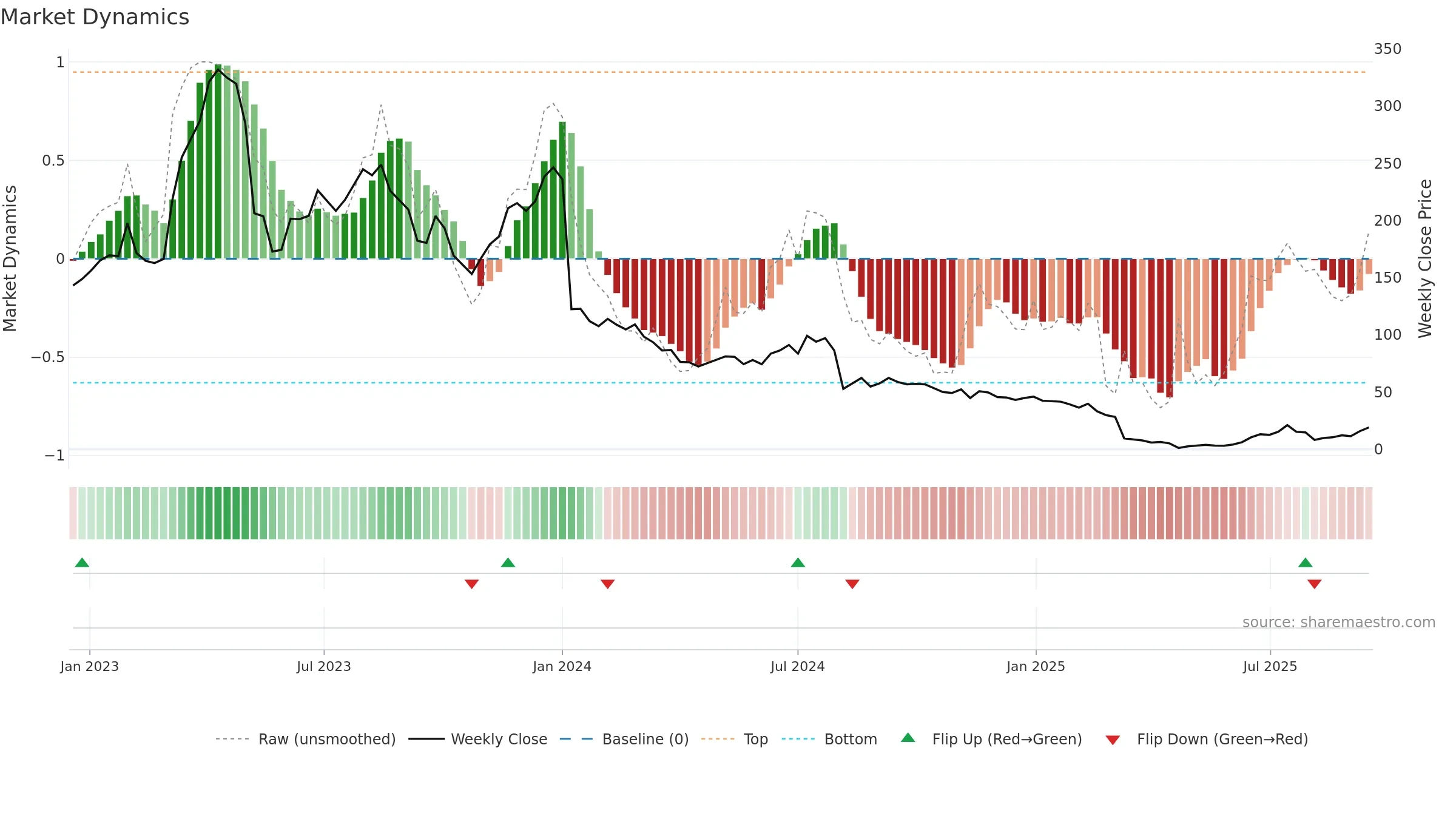Click the red flip-down marker after Jul 2025

coord(1314,584)
